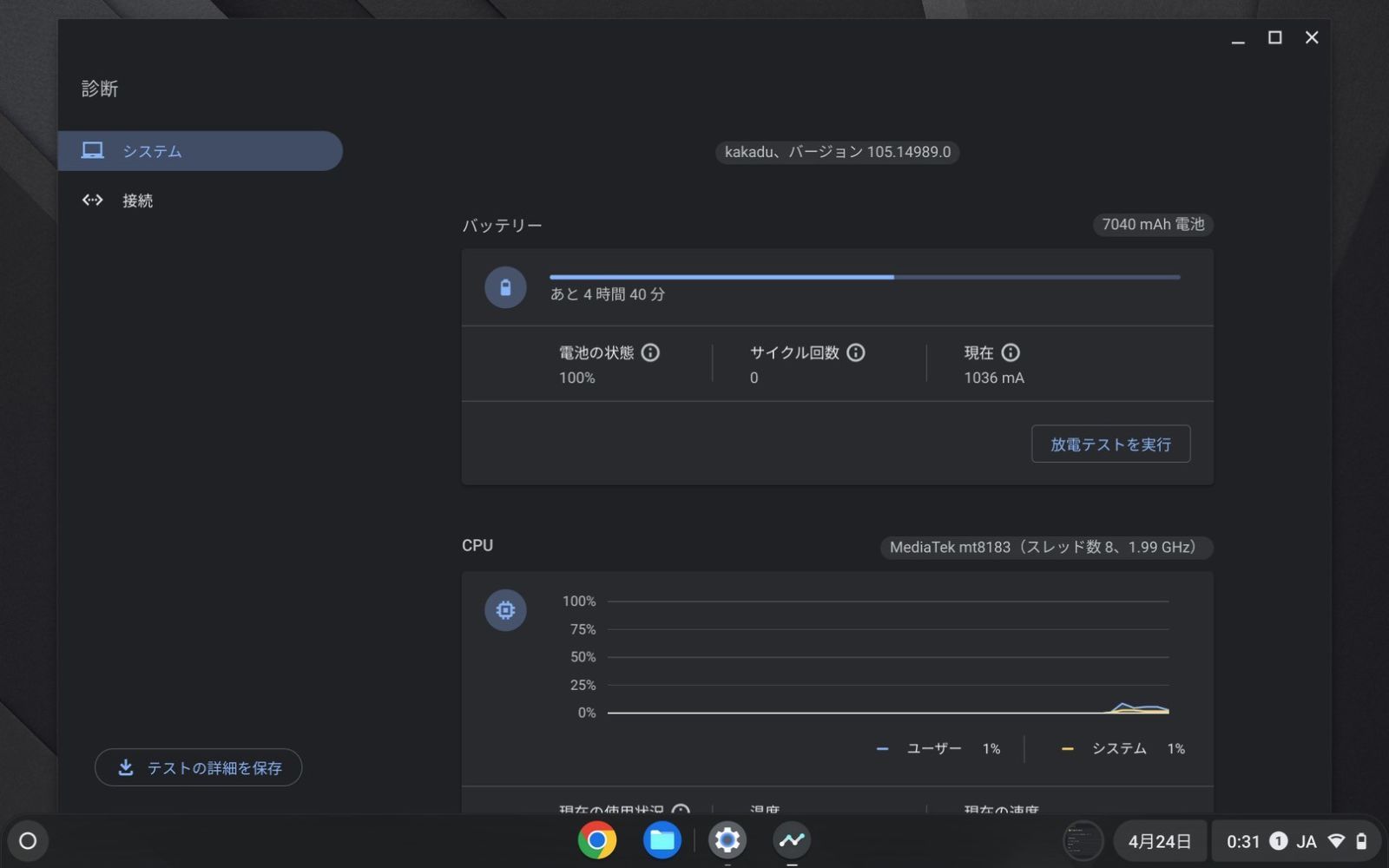Save test details with テストの詳細を保存
This screenshot has height=868, width=1389.
click(x=198, y=767)
